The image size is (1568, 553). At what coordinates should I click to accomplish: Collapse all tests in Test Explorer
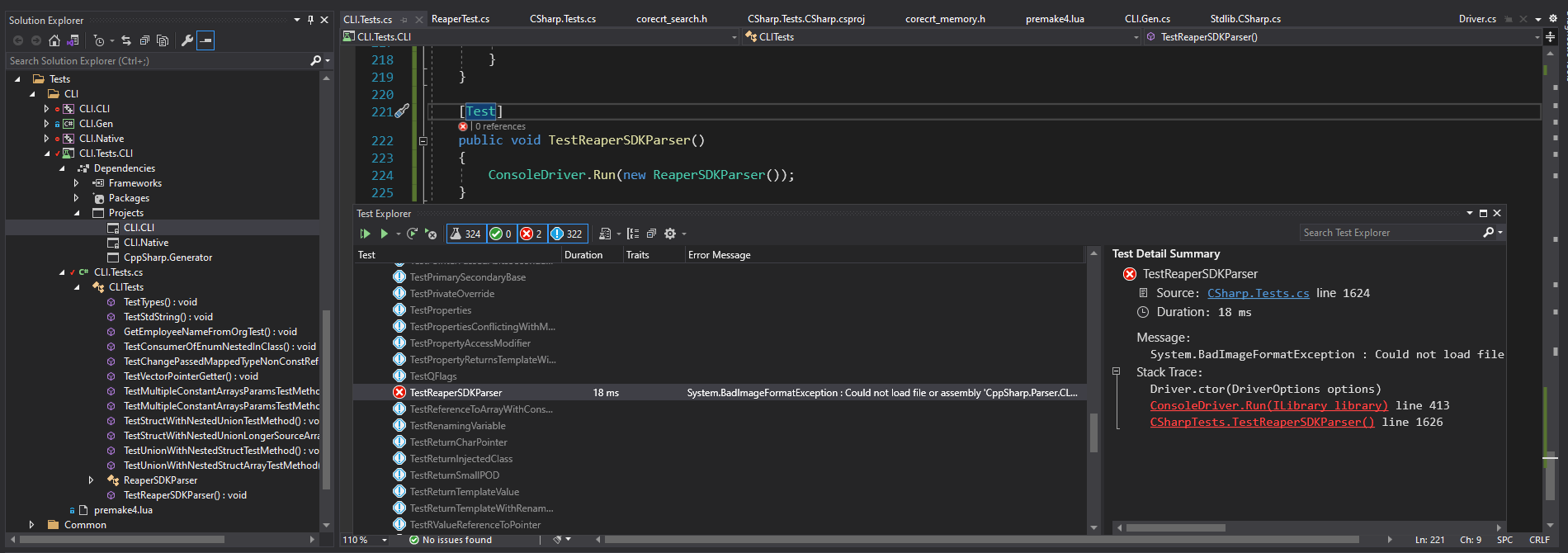pyautogui.click(x=651, y=234)
